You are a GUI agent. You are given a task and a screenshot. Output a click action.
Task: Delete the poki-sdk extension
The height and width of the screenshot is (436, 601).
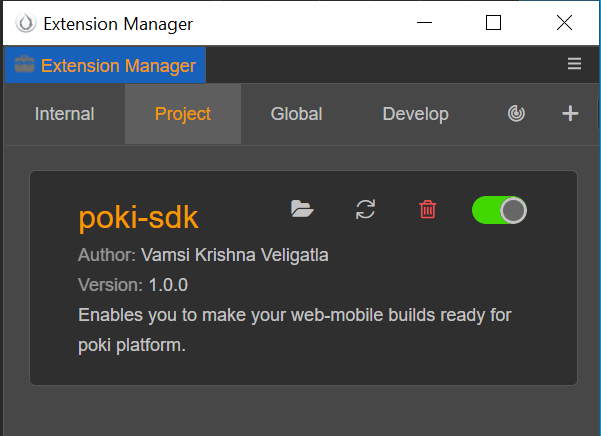click(428, 209)
